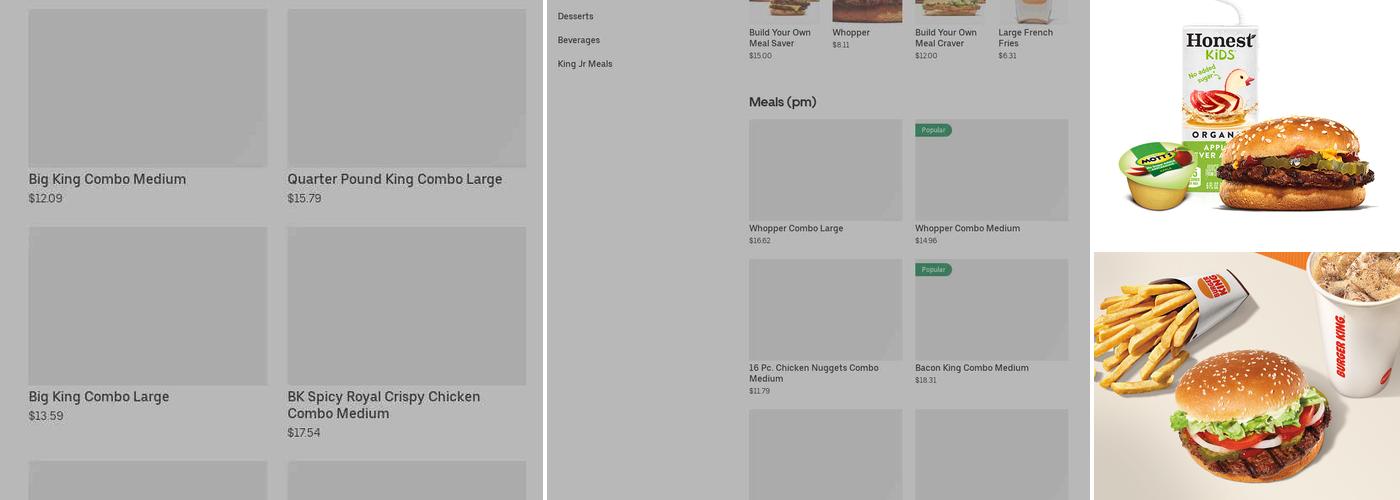Click the $12.00 Meal Craver price
The image size is (1400, 500).
click(926, 56)
